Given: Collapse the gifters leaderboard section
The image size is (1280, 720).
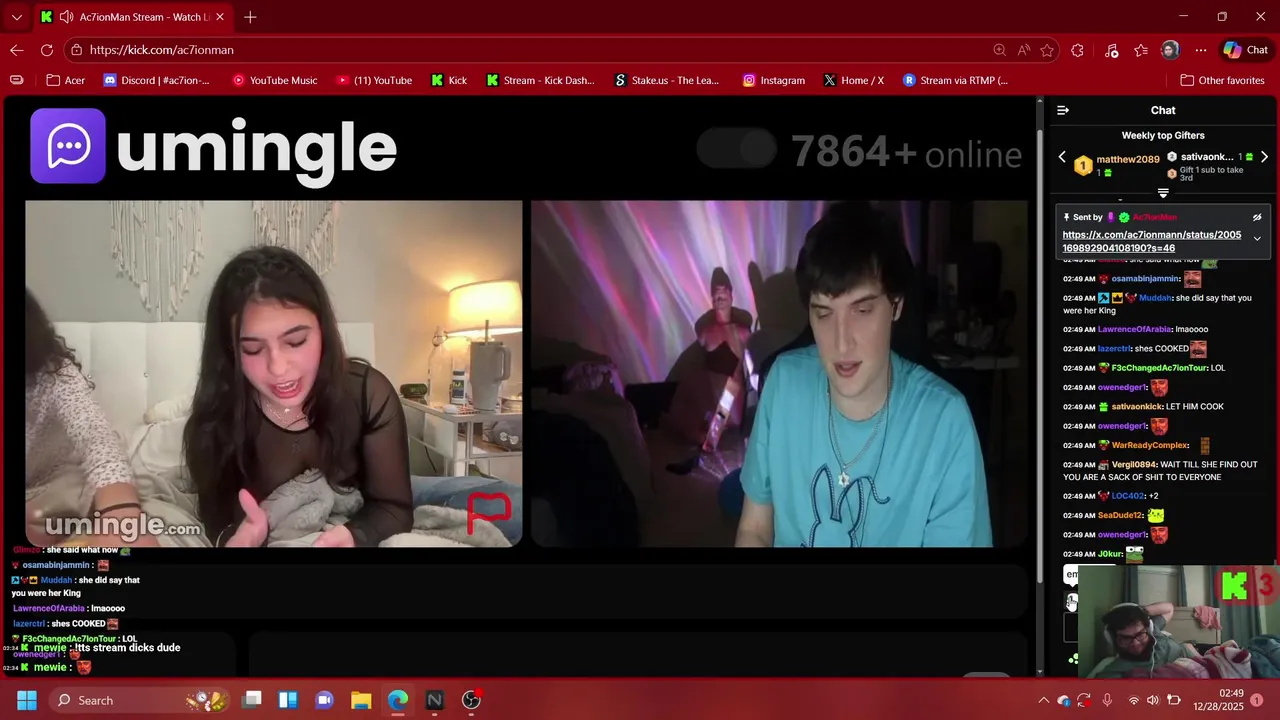Looking at the screenshot, I should click(x=1163, y=193).
